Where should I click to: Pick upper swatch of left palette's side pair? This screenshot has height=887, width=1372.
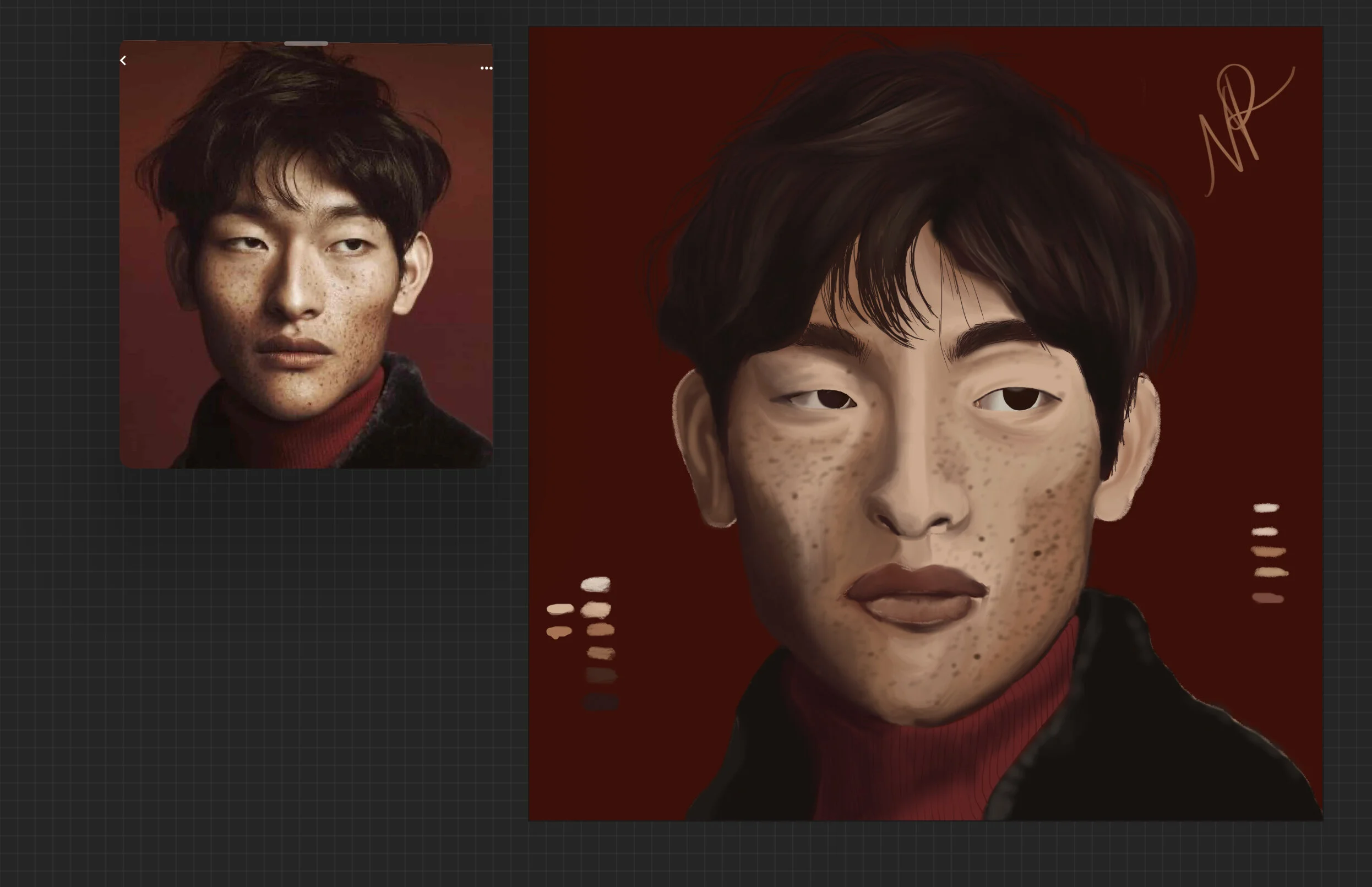pos(560,609)
